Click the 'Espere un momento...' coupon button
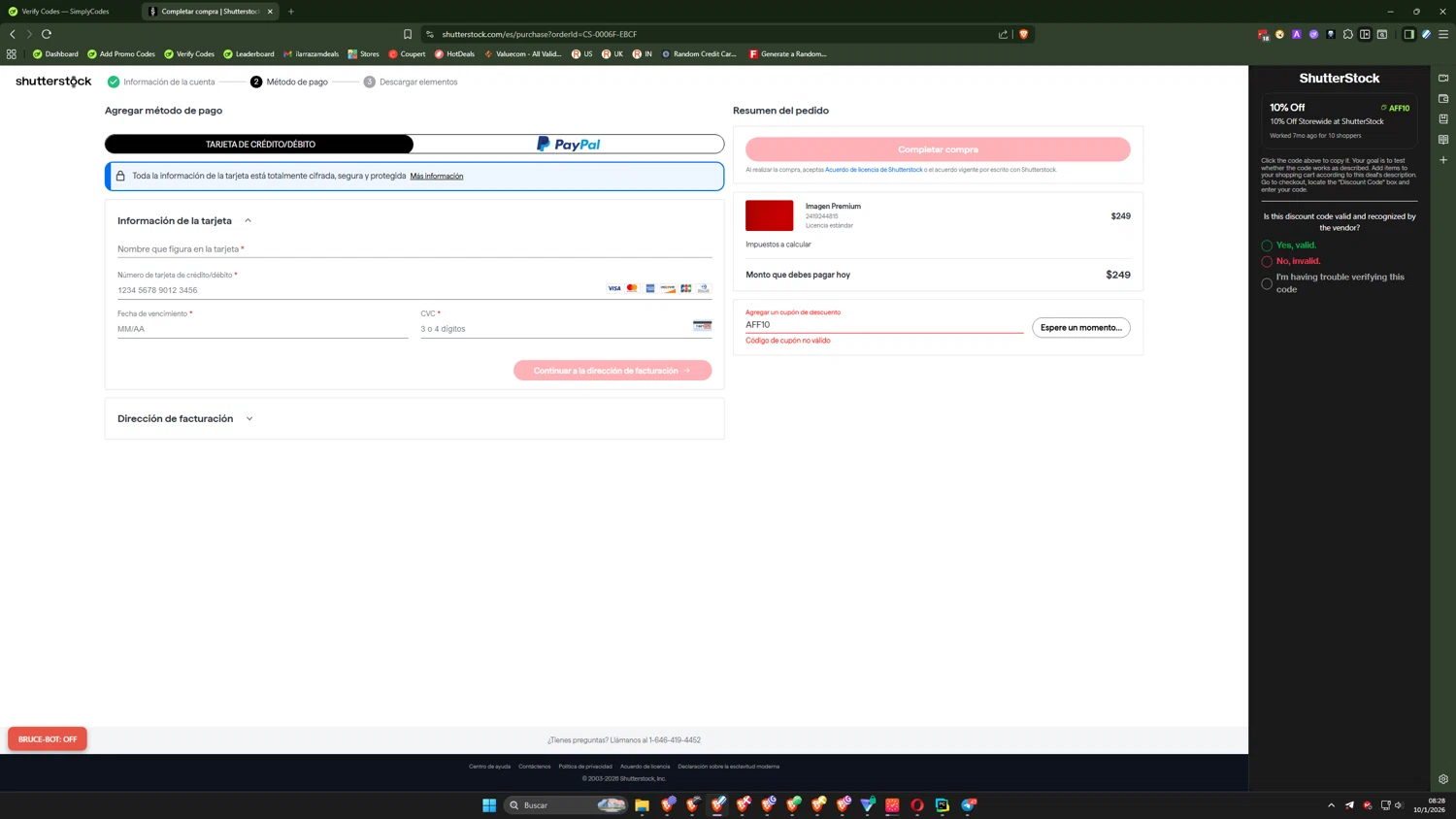 tap(1080, 328)
